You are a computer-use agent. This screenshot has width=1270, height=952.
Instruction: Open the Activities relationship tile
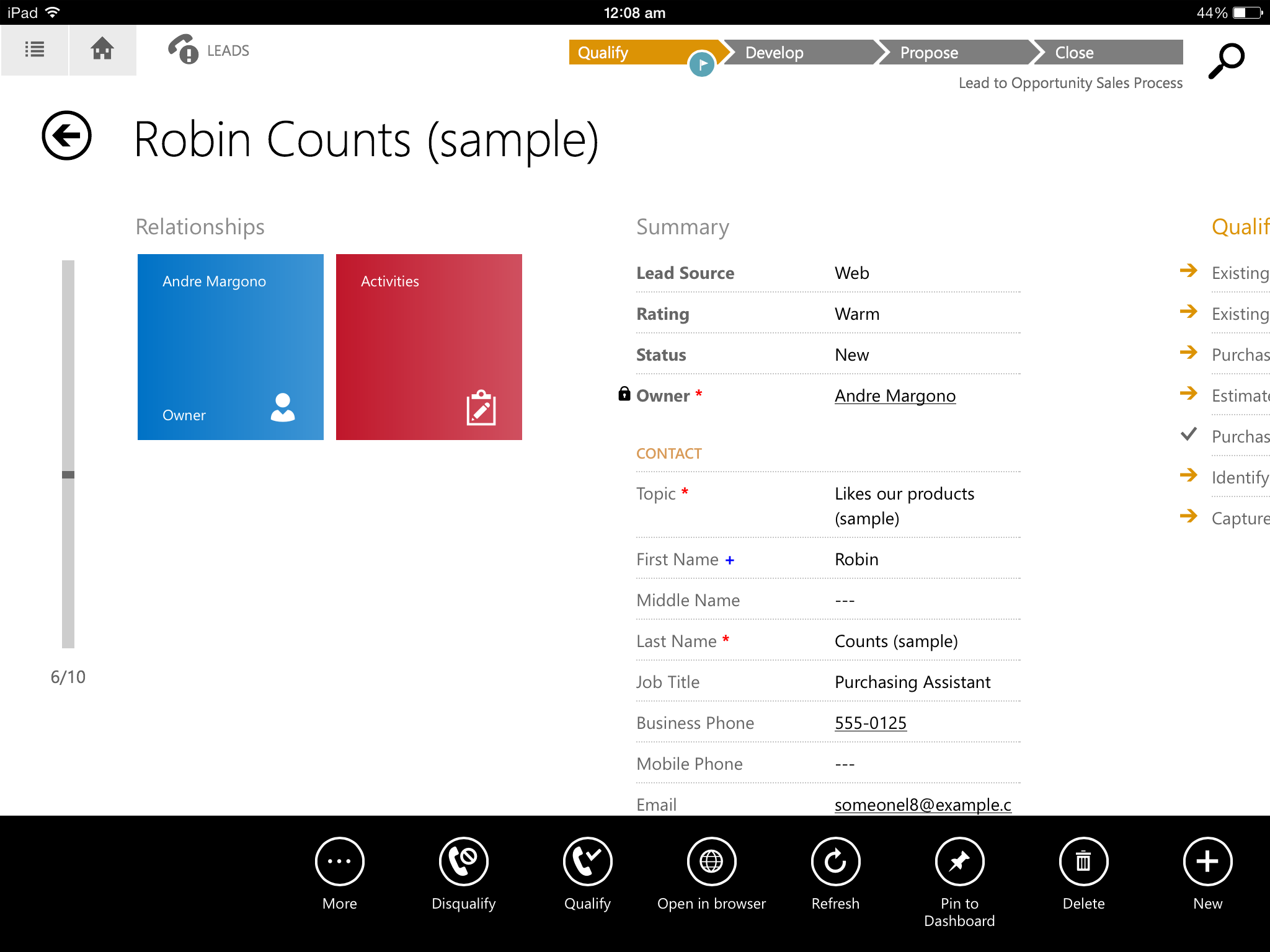point(429,347)
